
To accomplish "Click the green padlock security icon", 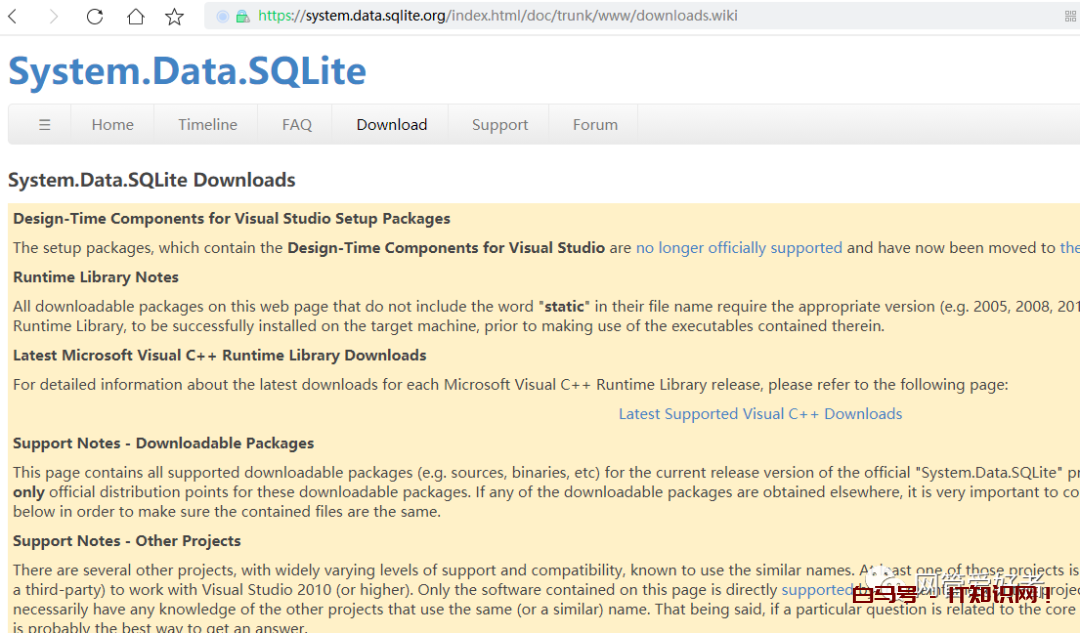I will [x=242, y=16].
